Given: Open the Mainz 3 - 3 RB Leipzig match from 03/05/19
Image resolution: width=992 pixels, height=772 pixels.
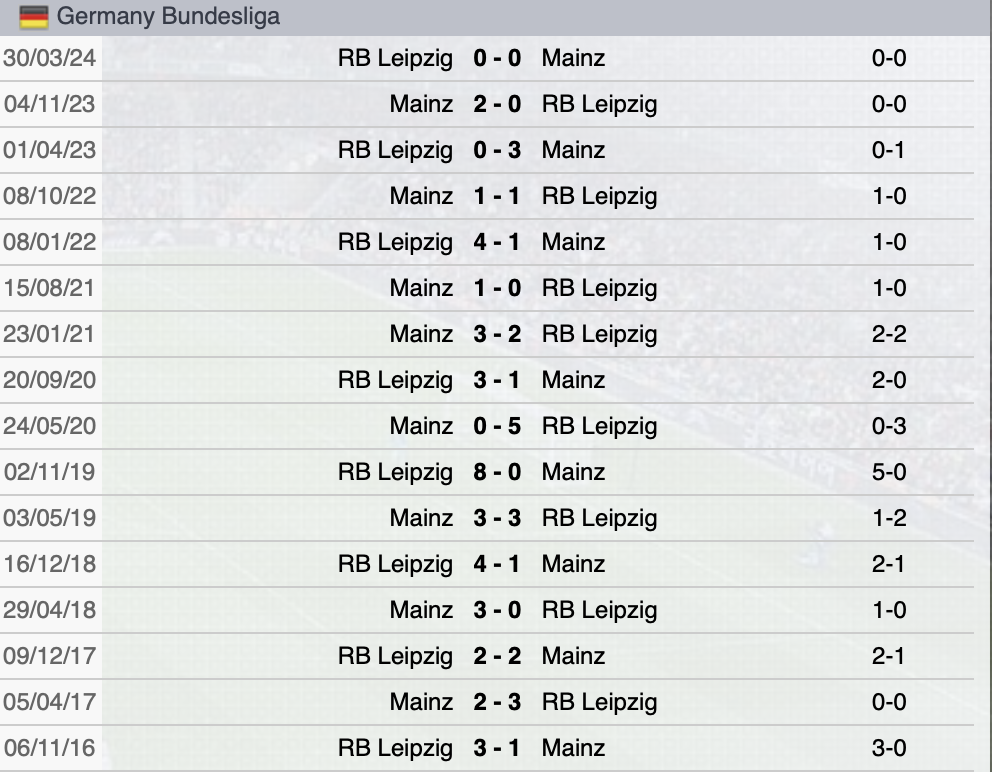Looking at the screenshot, I should [496, 517].
